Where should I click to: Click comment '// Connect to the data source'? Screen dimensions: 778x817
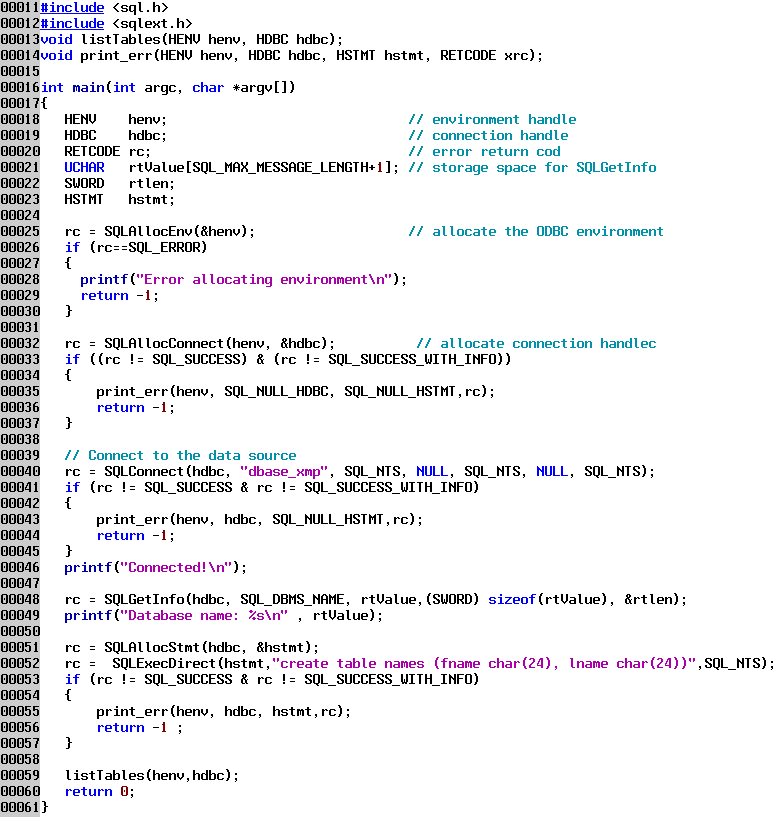(180, 456)
